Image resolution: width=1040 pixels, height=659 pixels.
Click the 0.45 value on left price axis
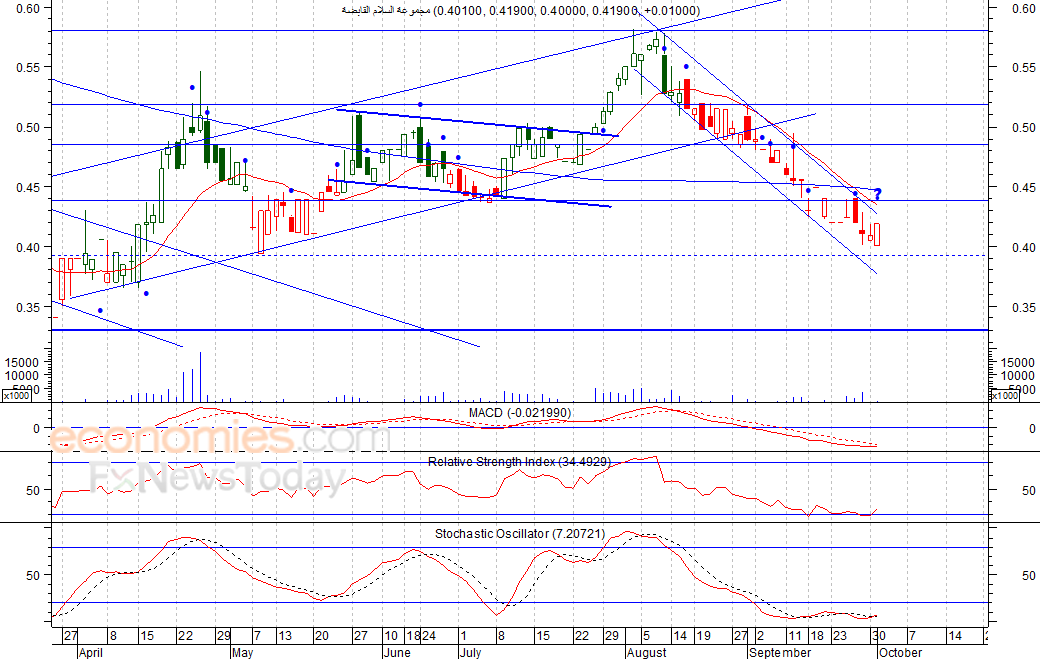(x=28, y=188)
